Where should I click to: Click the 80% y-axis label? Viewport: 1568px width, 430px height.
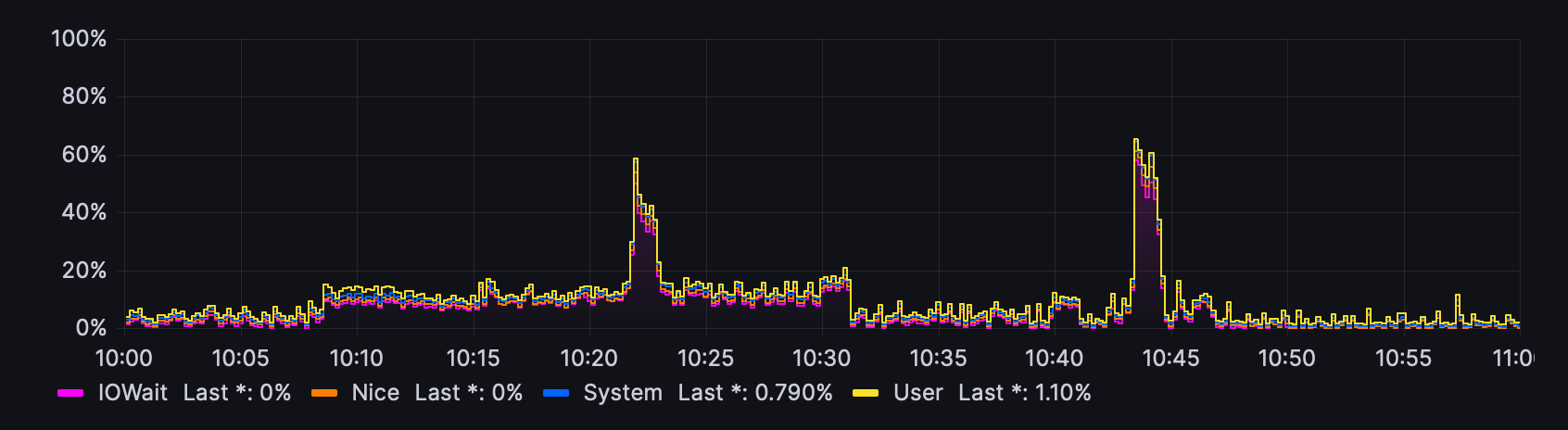coord(84,96)
